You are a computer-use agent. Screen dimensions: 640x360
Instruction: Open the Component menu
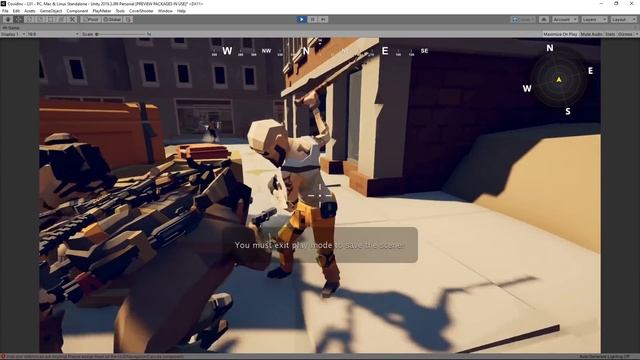[x=77, y=11]
